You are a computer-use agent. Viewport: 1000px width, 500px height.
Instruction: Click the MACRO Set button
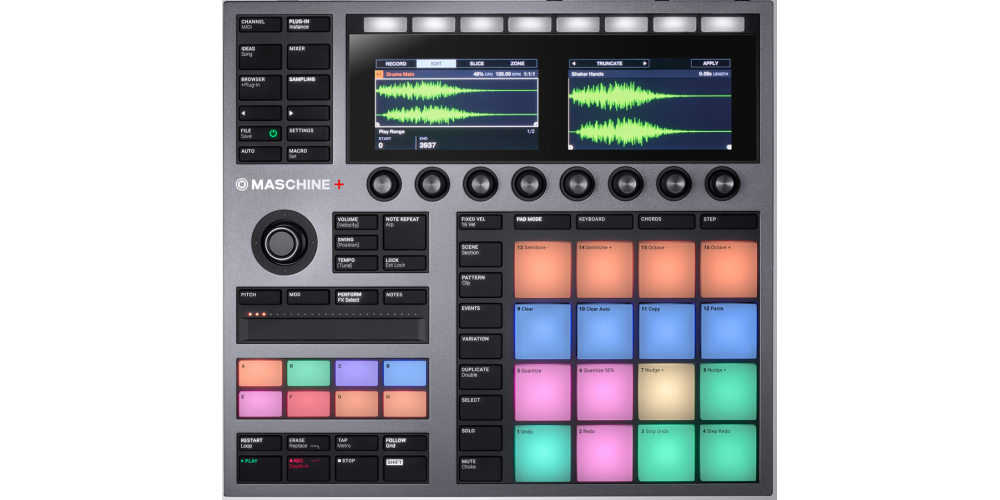click(308, 154)
